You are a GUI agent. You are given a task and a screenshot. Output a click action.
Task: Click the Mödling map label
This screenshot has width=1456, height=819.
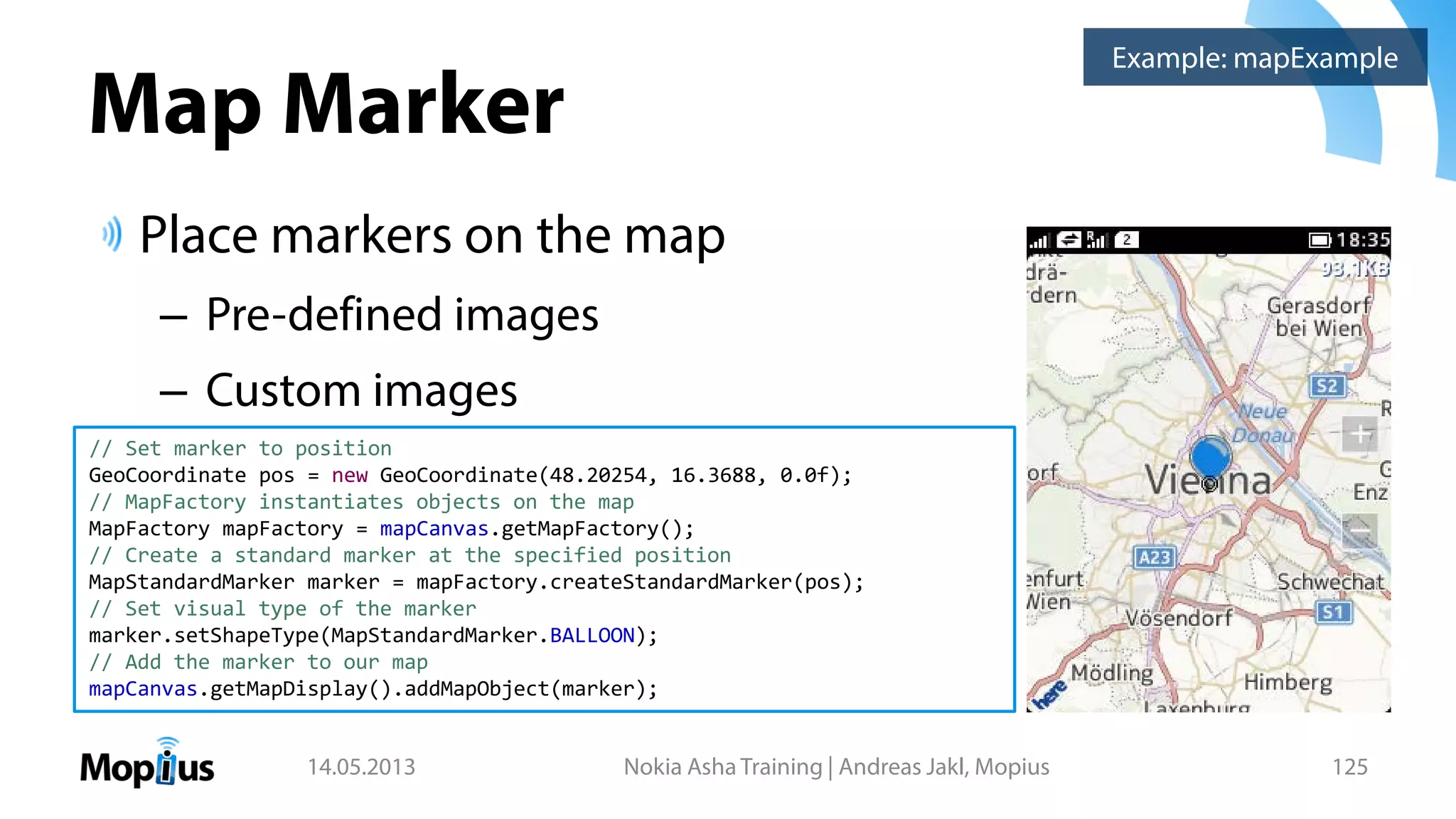(1112, 673)
